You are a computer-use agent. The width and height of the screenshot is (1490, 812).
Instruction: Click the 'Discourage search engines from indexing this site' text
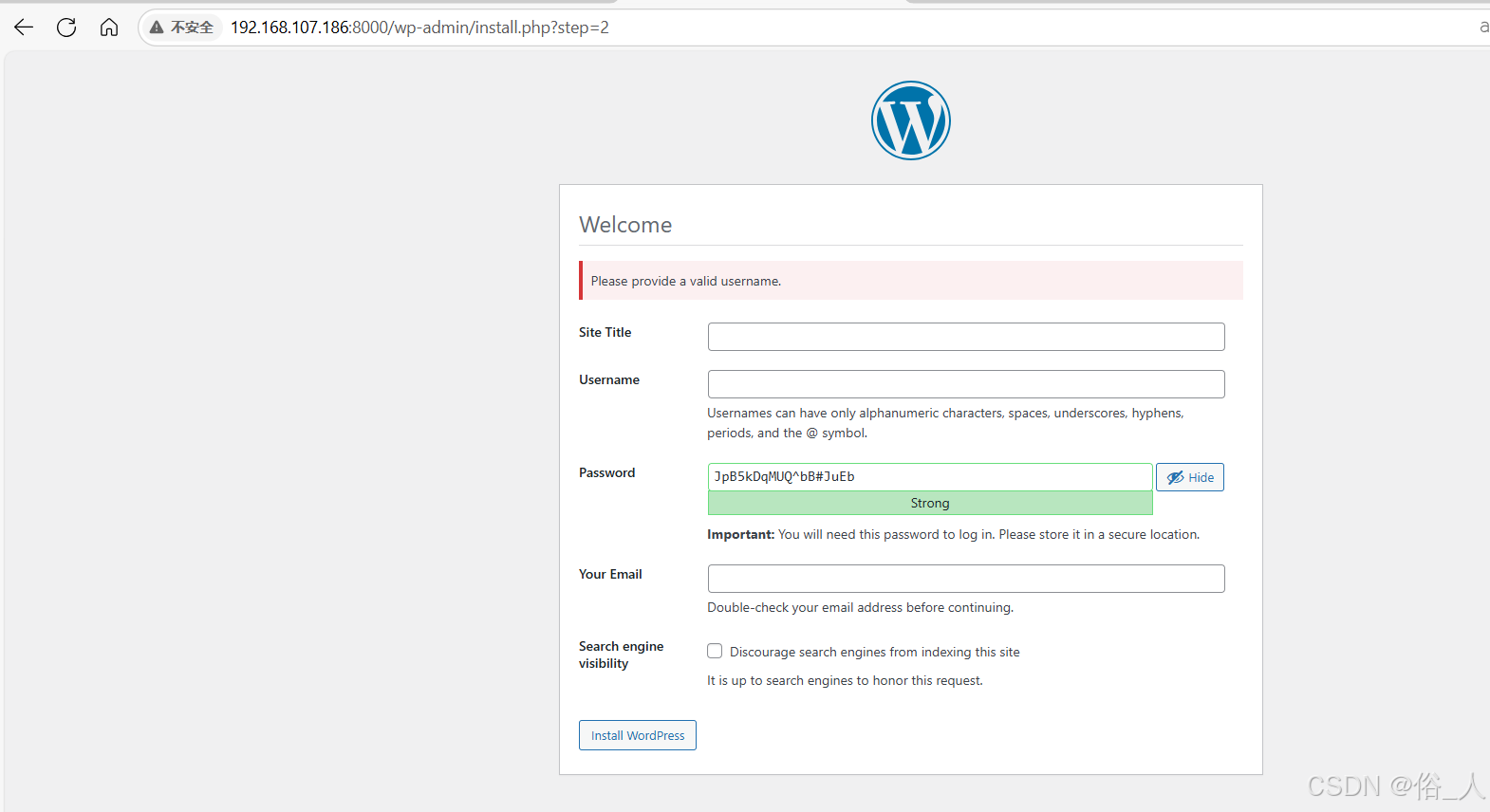875,652
